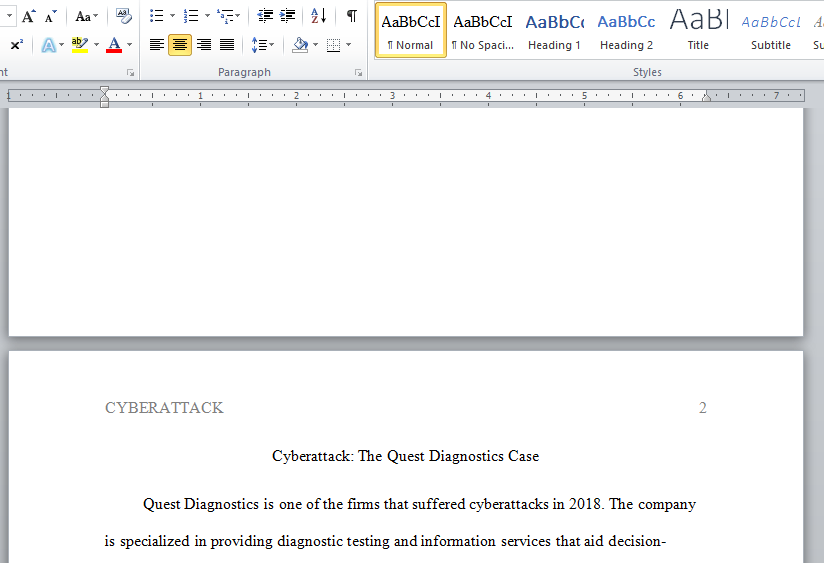Toggle superscript formatting
Viewport: 824px width, 563px height.
[17, 45]
